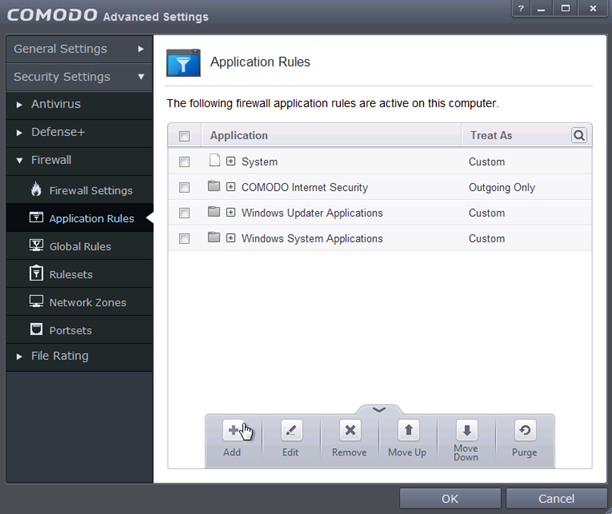Expand the File Rating section
612x514 pixels.
79,356
